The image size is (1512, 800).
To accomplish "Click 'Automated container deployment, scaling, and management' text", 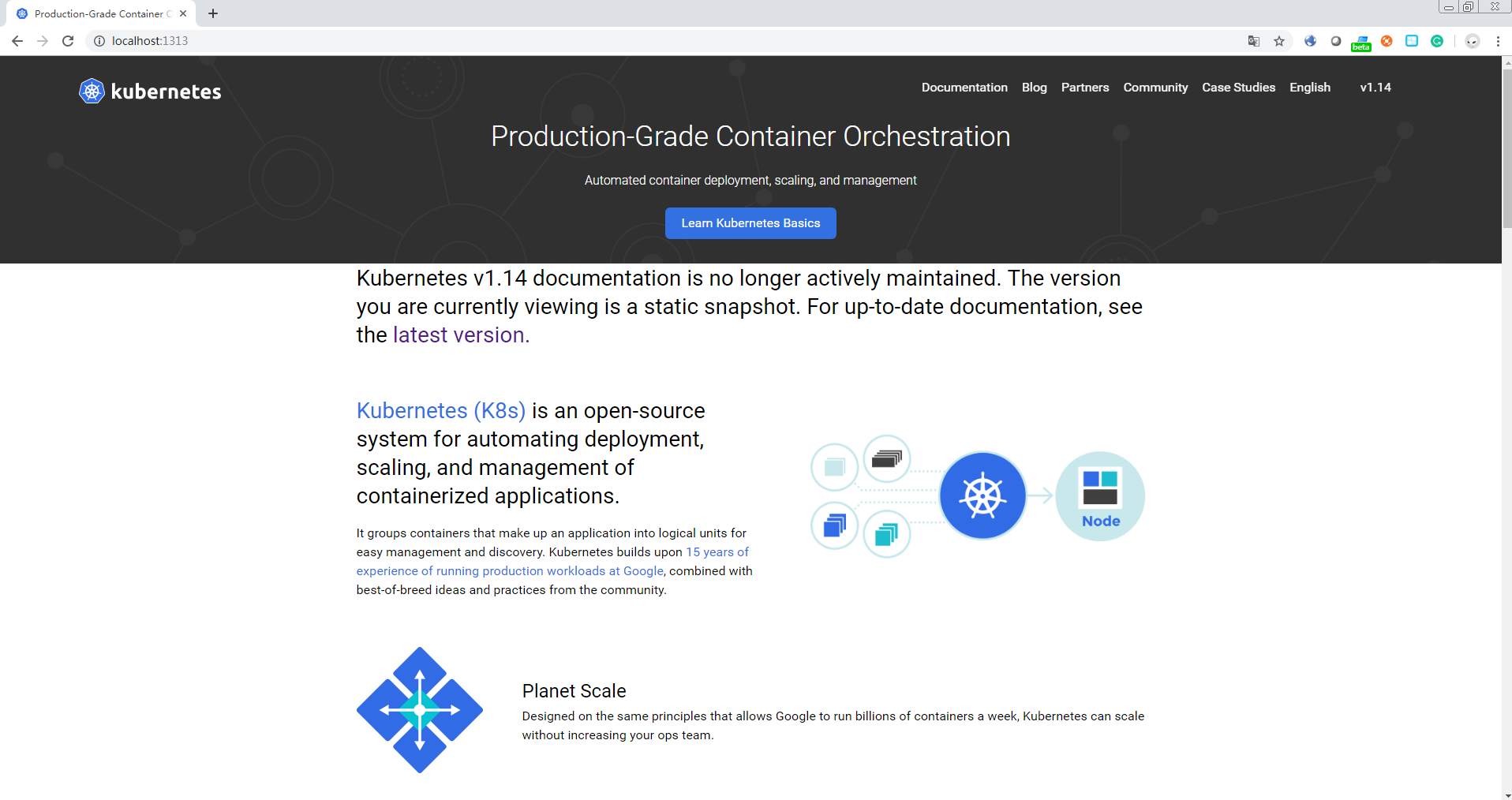I will (x=750, y=181).
